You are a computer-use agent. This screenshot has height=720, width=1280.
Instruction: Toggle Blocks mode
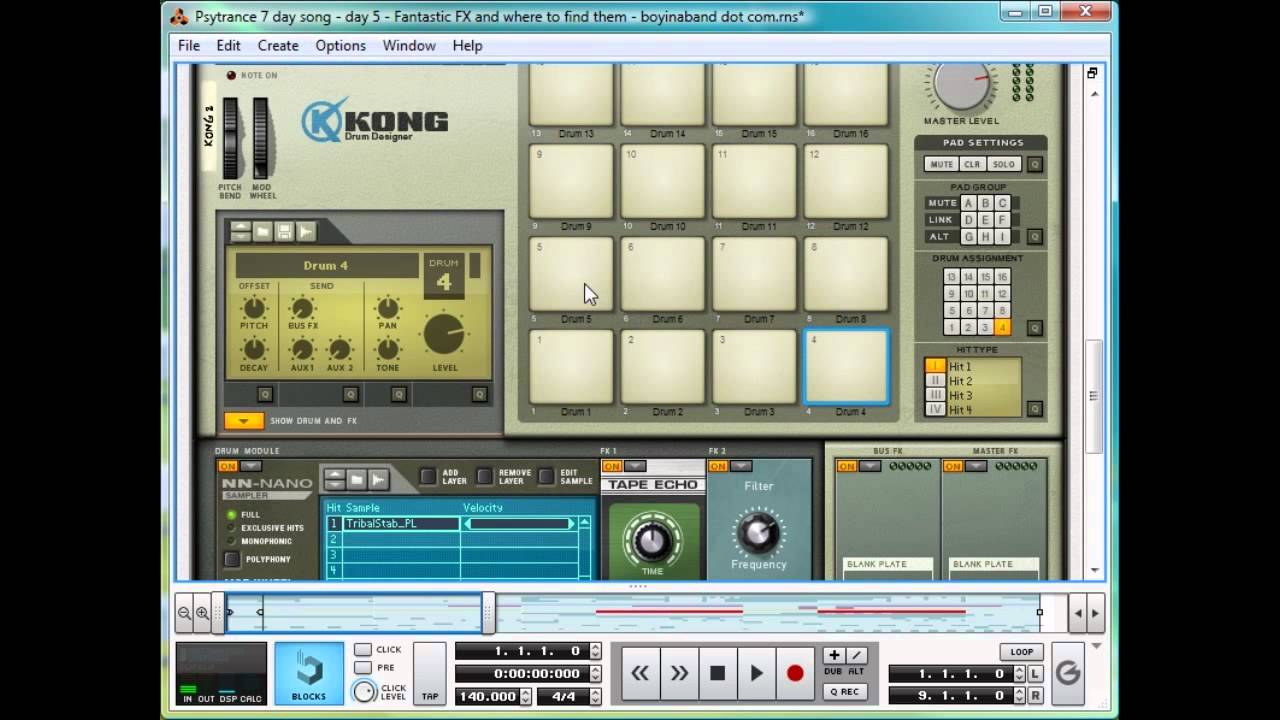pos(309,673)
